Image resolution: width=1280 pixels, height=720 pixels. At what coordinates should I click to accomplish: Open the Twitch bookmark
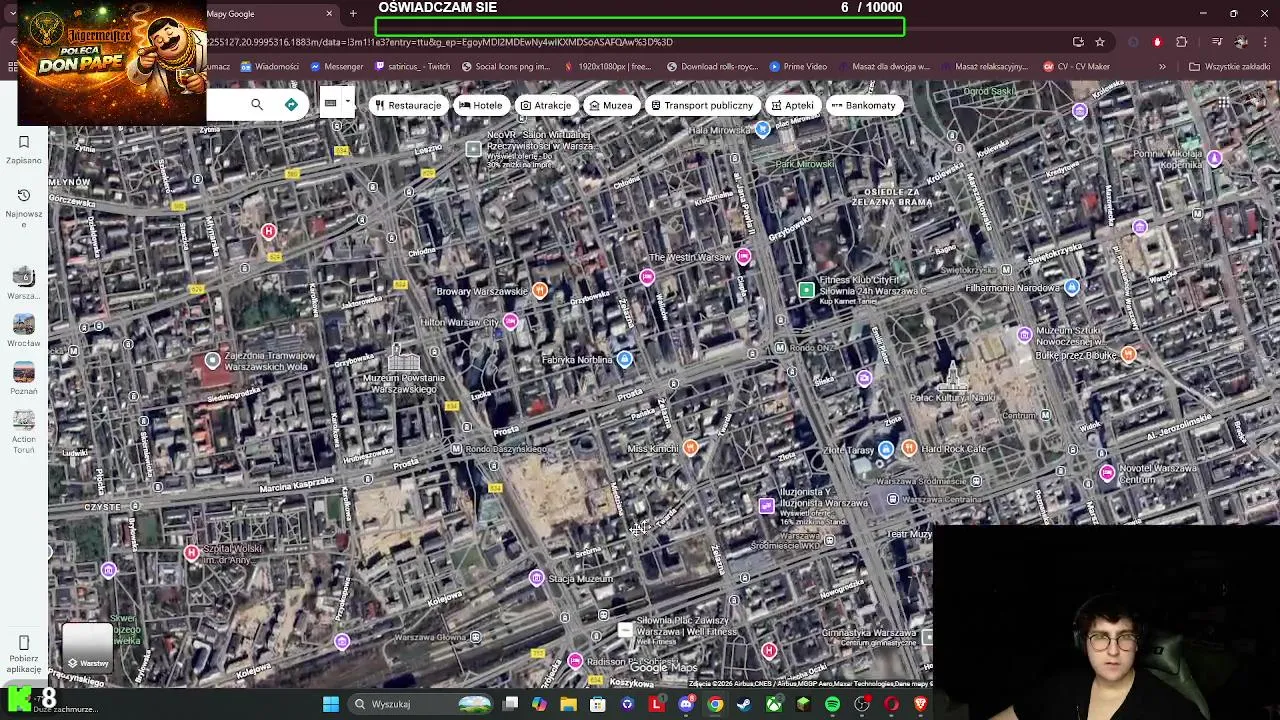tap(413, 67)
